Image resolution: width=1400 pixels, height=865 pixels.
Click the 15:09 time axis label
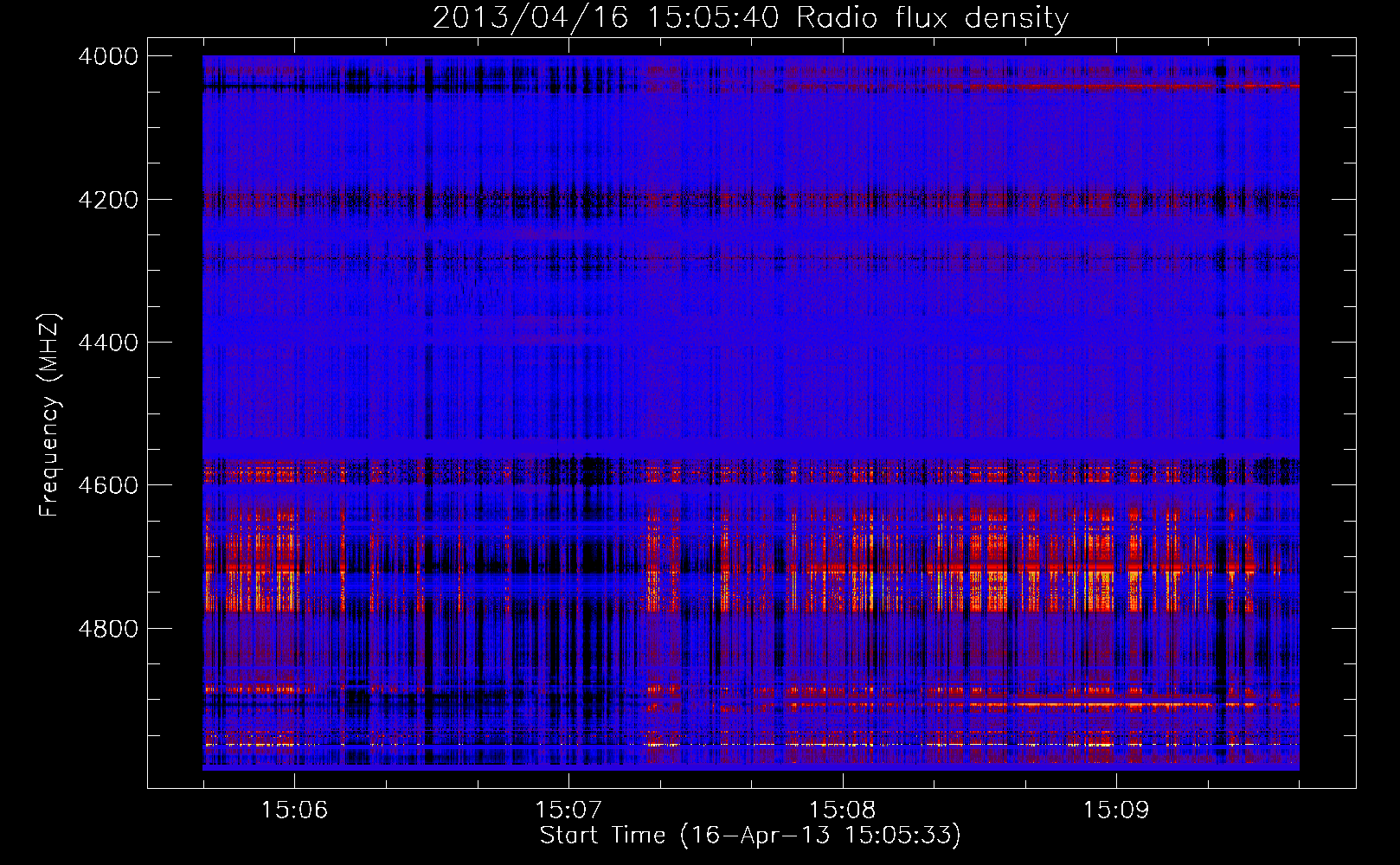click(1116, 810)
